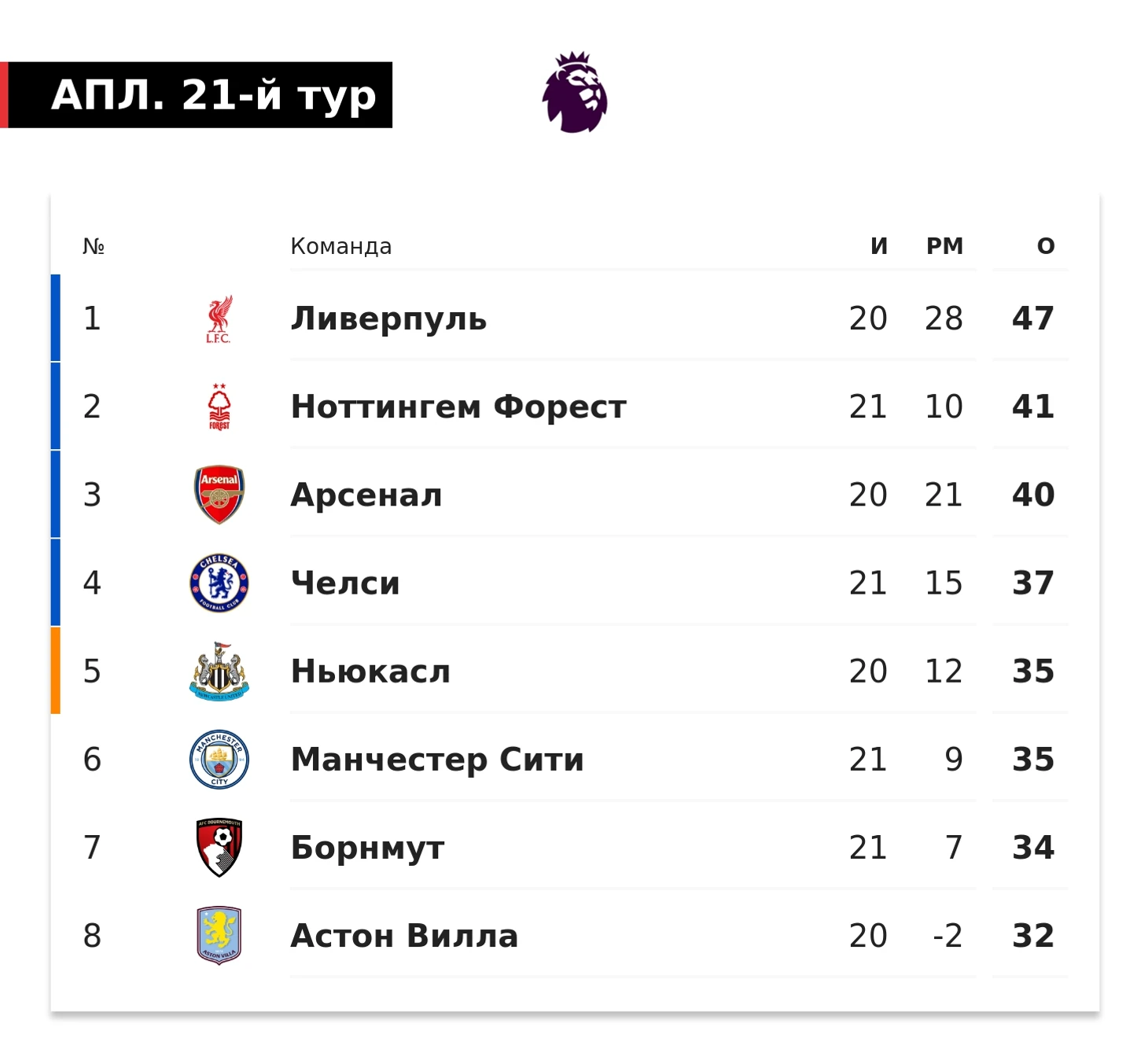The width and height of the screenshot is (1148, 1049).
Task: Click the О points column header
Action: (x=1046, y=246)
